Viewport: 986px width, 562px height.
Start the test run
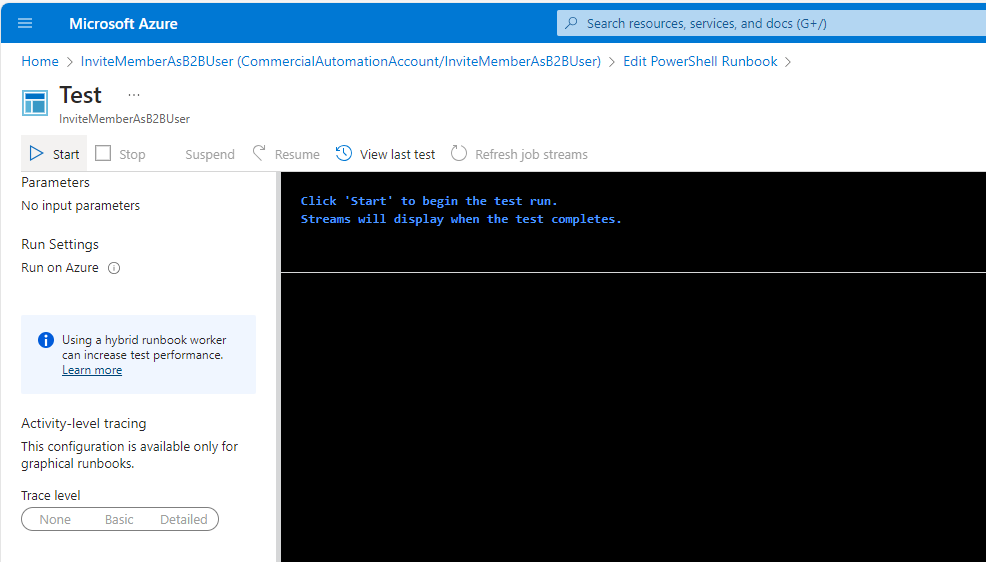pos(54,154)
